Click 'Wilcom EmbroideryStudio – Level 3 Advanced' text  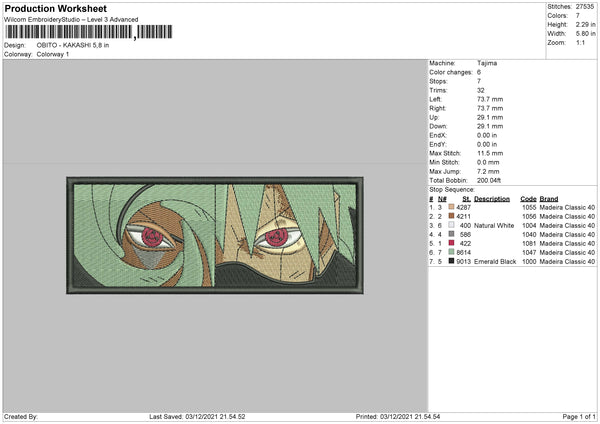click(71, 20)
